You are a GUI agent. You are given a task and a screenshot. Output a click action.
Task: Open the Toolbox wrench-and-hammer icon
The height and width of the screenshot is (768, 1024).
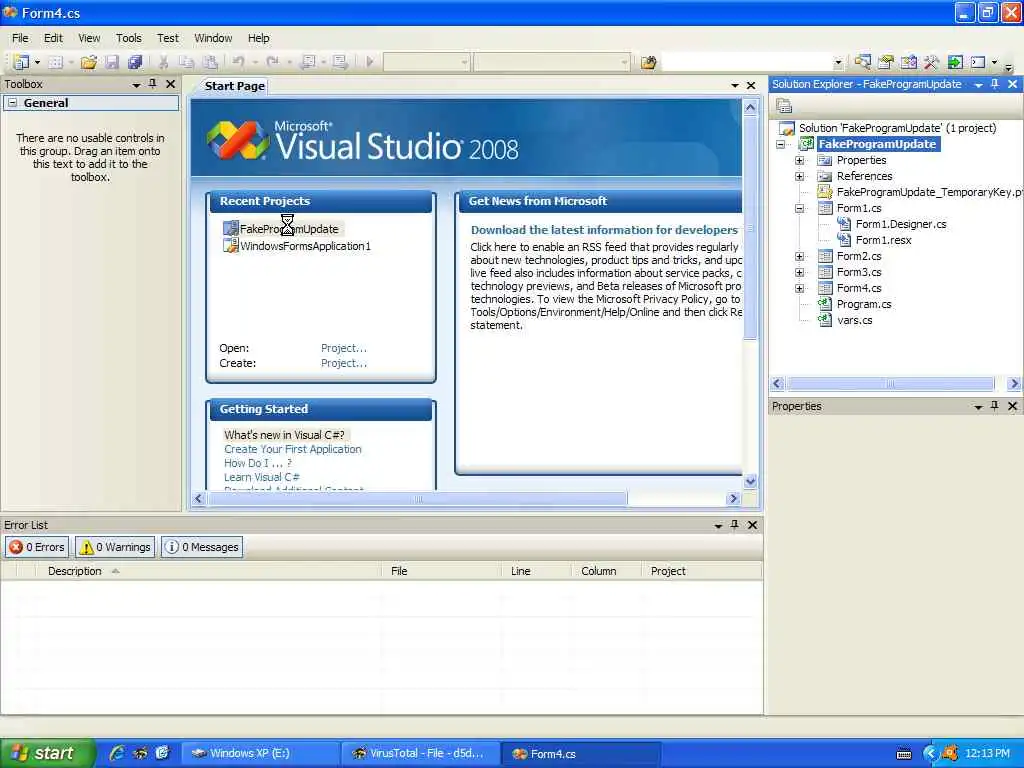pos(931,62)
